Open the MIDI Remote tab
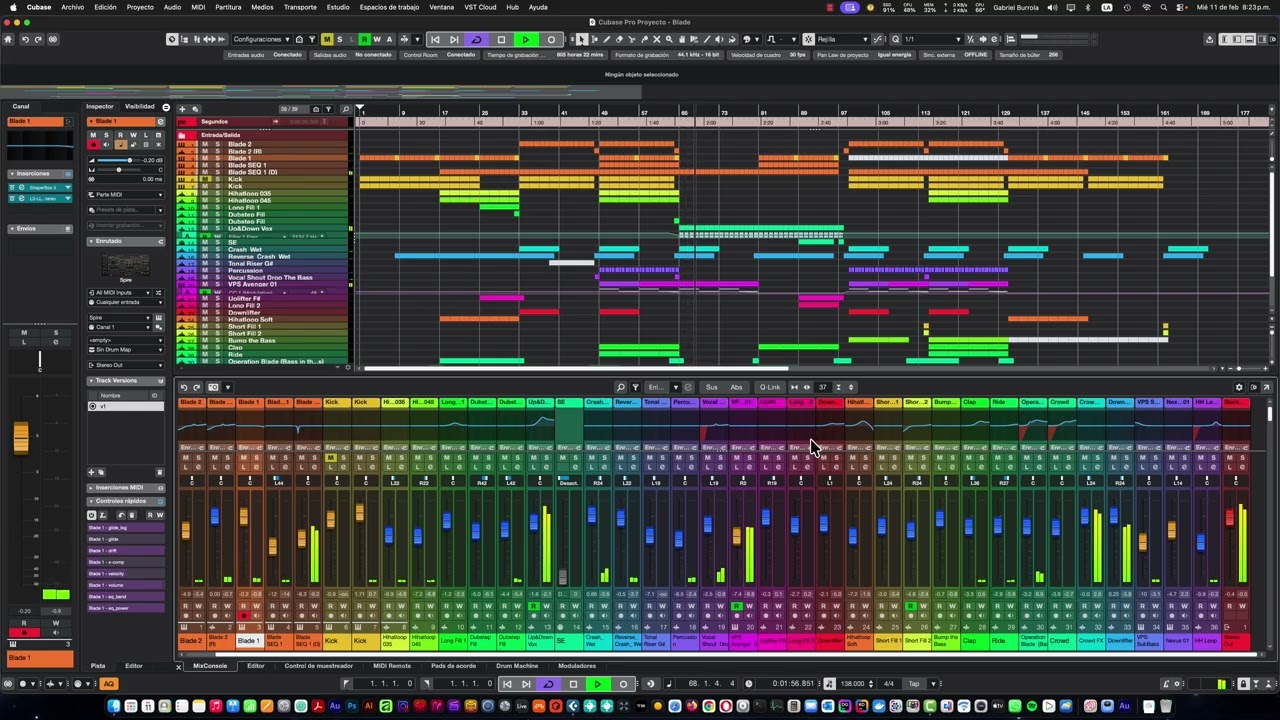The image size is (1280, 720). click(x=392, y=666)
